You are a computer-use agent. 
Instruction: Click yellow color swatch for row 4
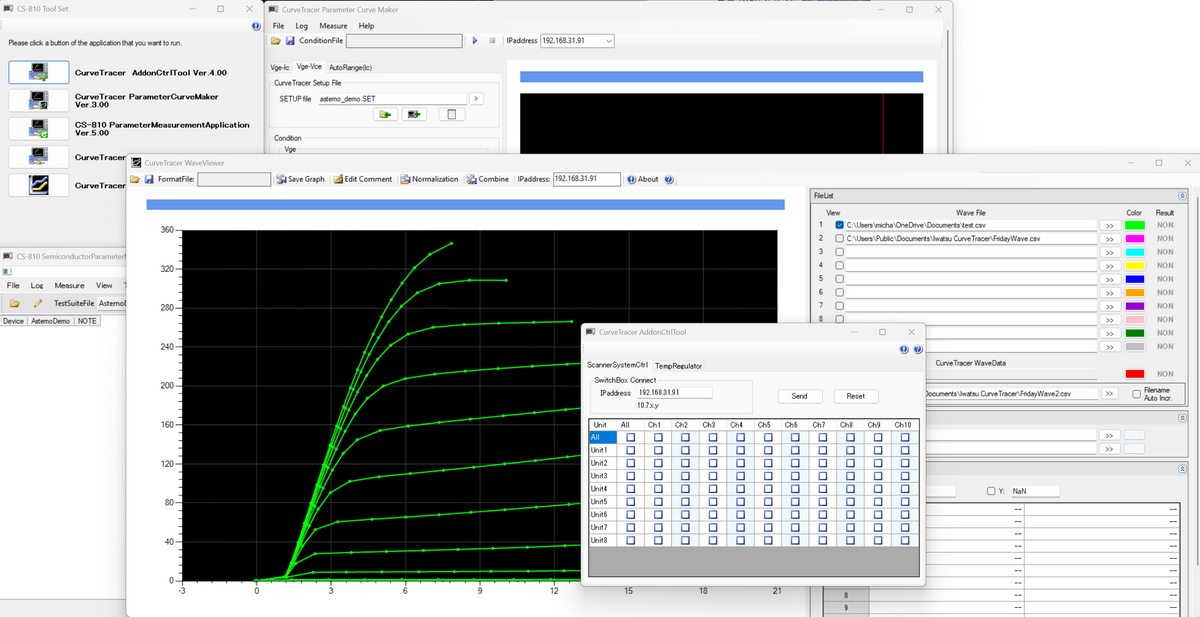tap(1134, 266)
